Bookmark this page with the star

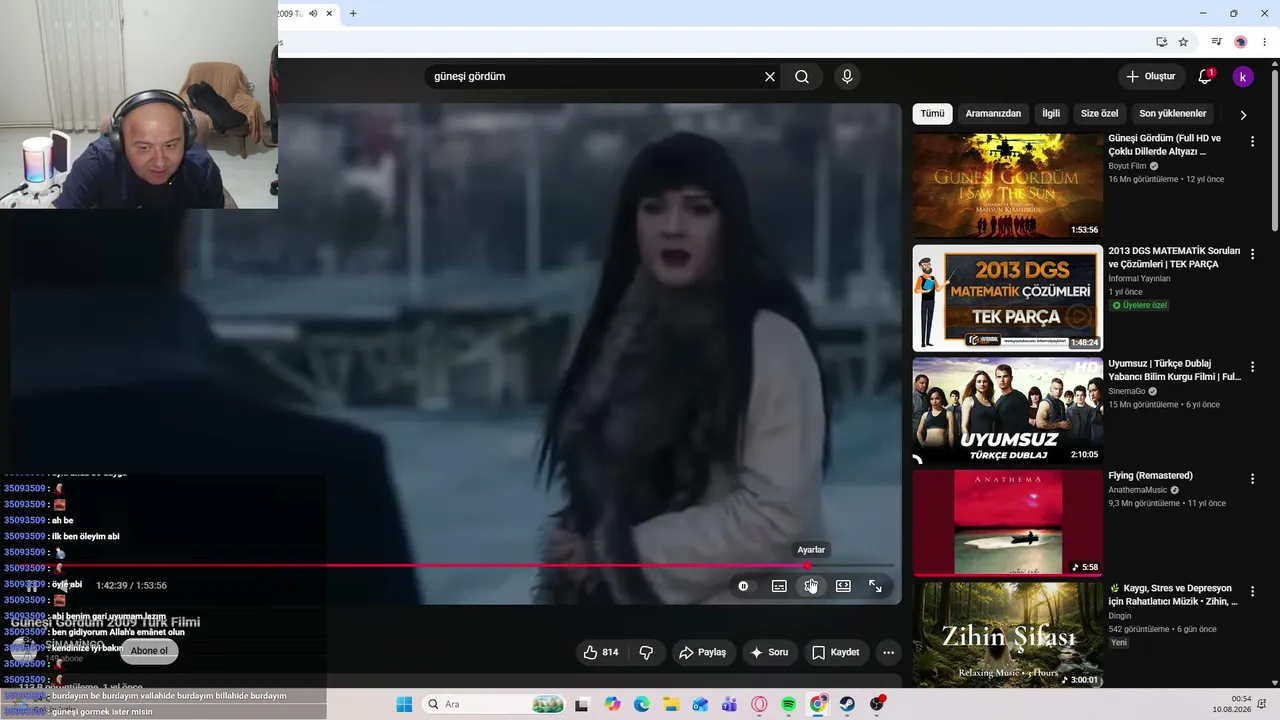pos(1183,42)
